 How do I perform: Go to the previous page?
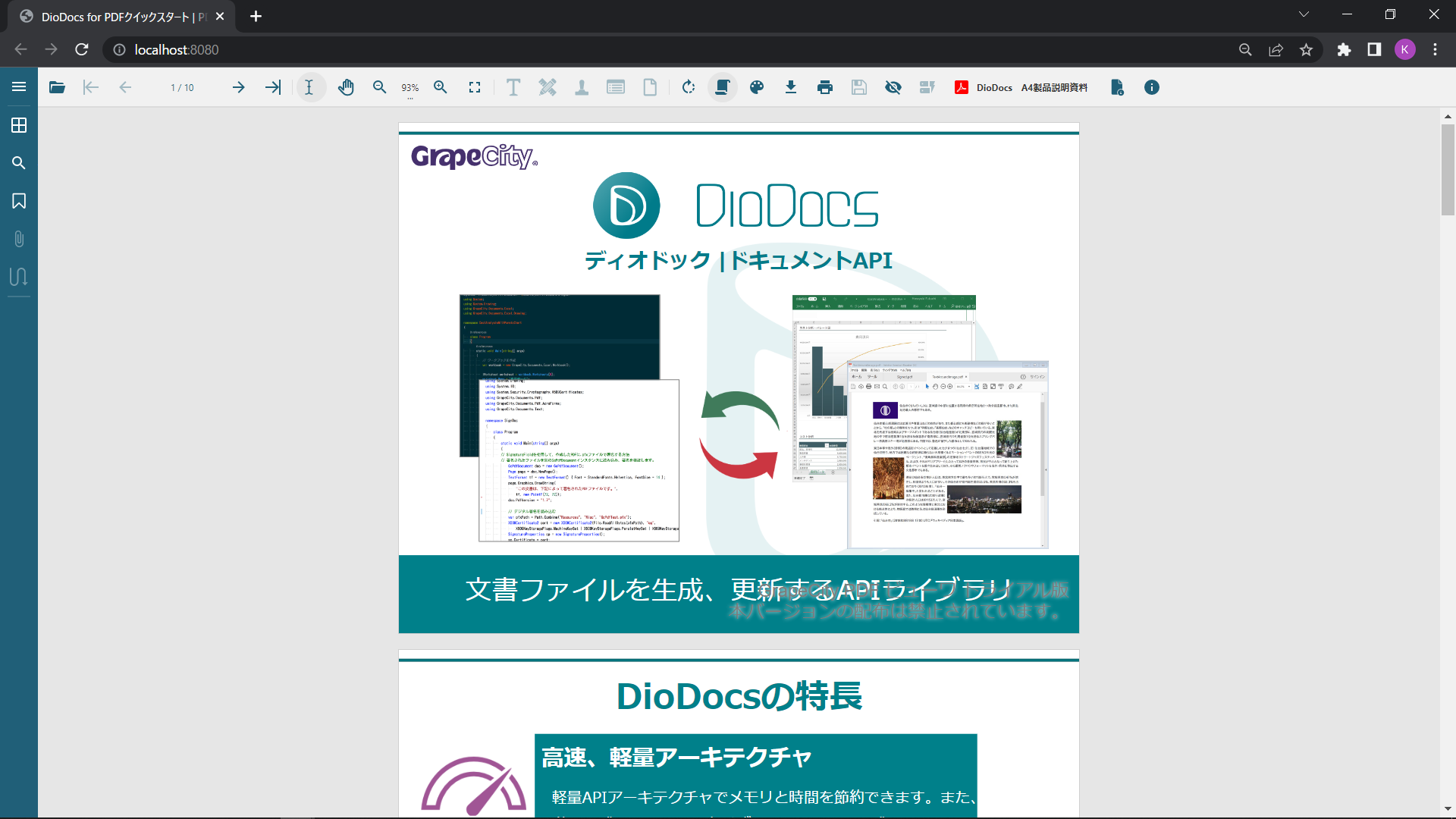(125, 87)
